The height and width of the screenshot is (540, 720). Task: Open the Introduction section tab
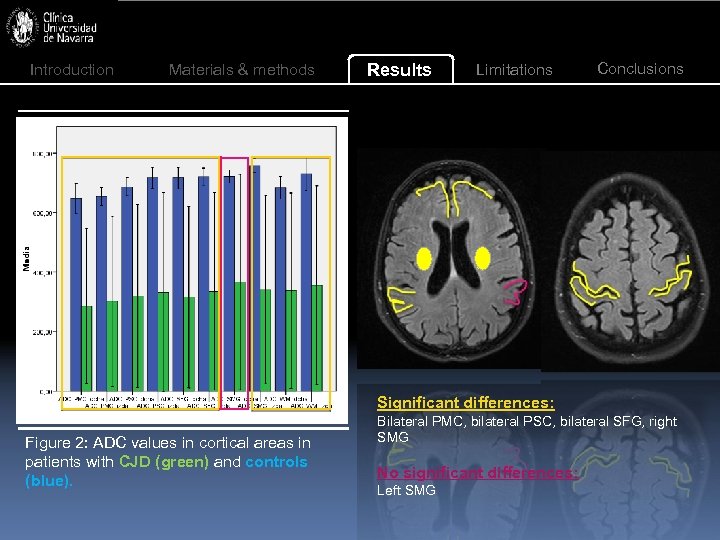(72, 70)
